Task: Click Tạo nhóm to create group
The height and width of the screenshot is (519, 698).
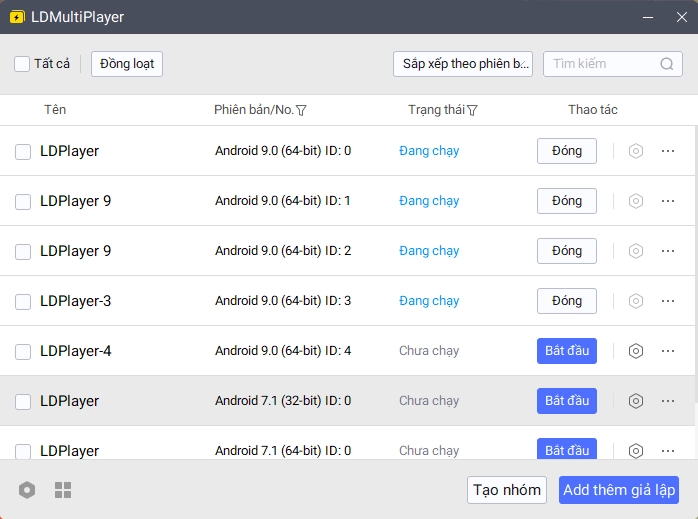Action: [x=507, y=490]
